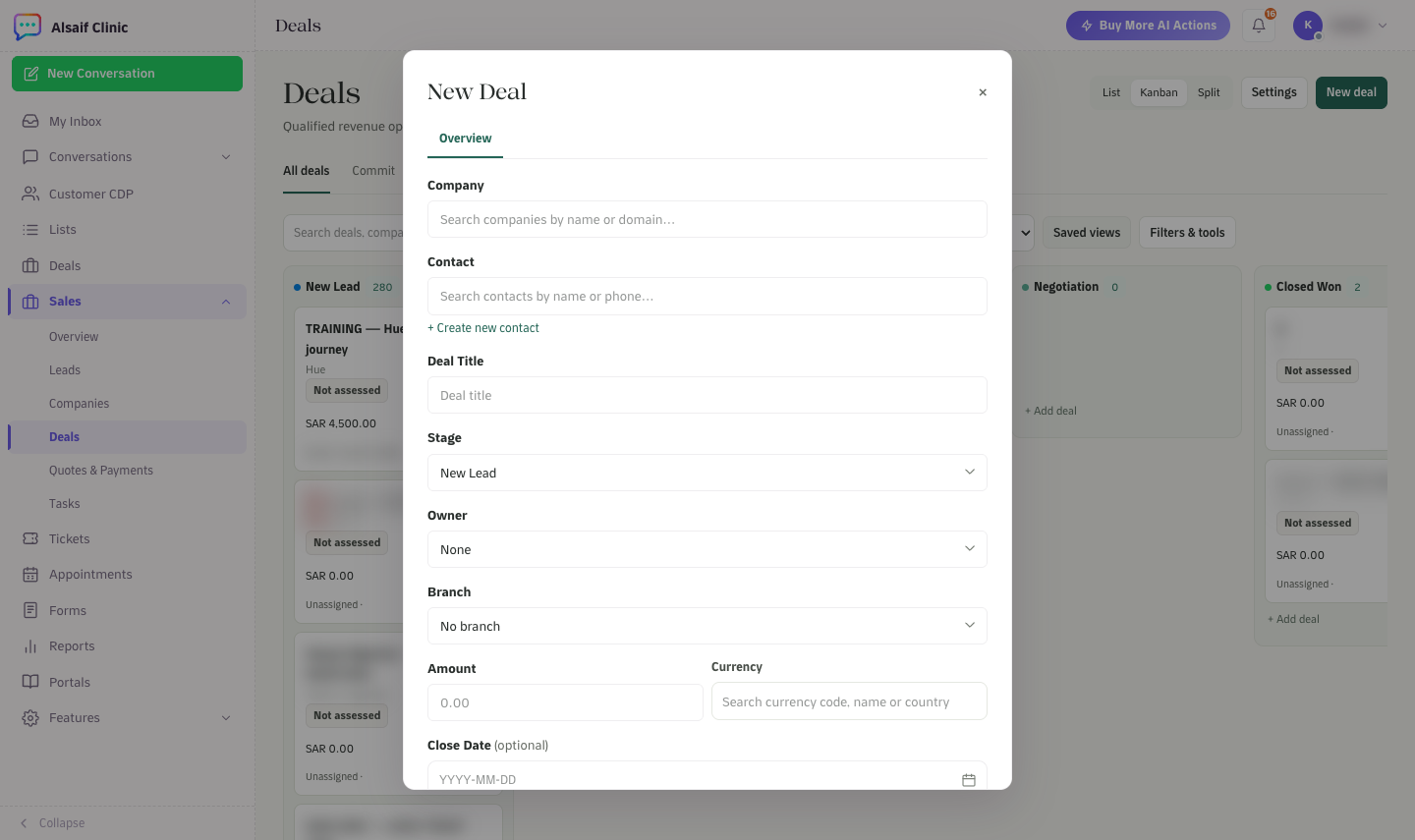Open My Inbox icon in sidebar
The image size is (1415, 840).
[x=30, y=121]
